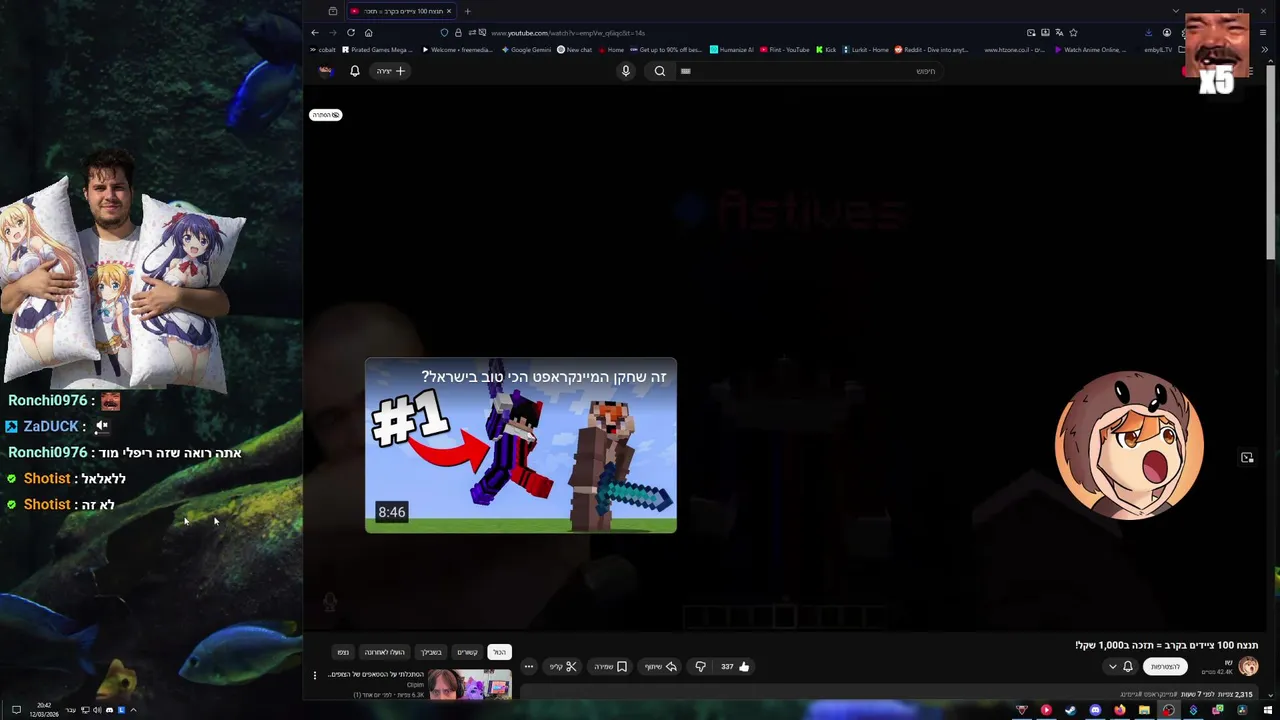This screenshot has height=720, width=1280.
Task: Open the cobalt bookmark
Action: [323, 49]
